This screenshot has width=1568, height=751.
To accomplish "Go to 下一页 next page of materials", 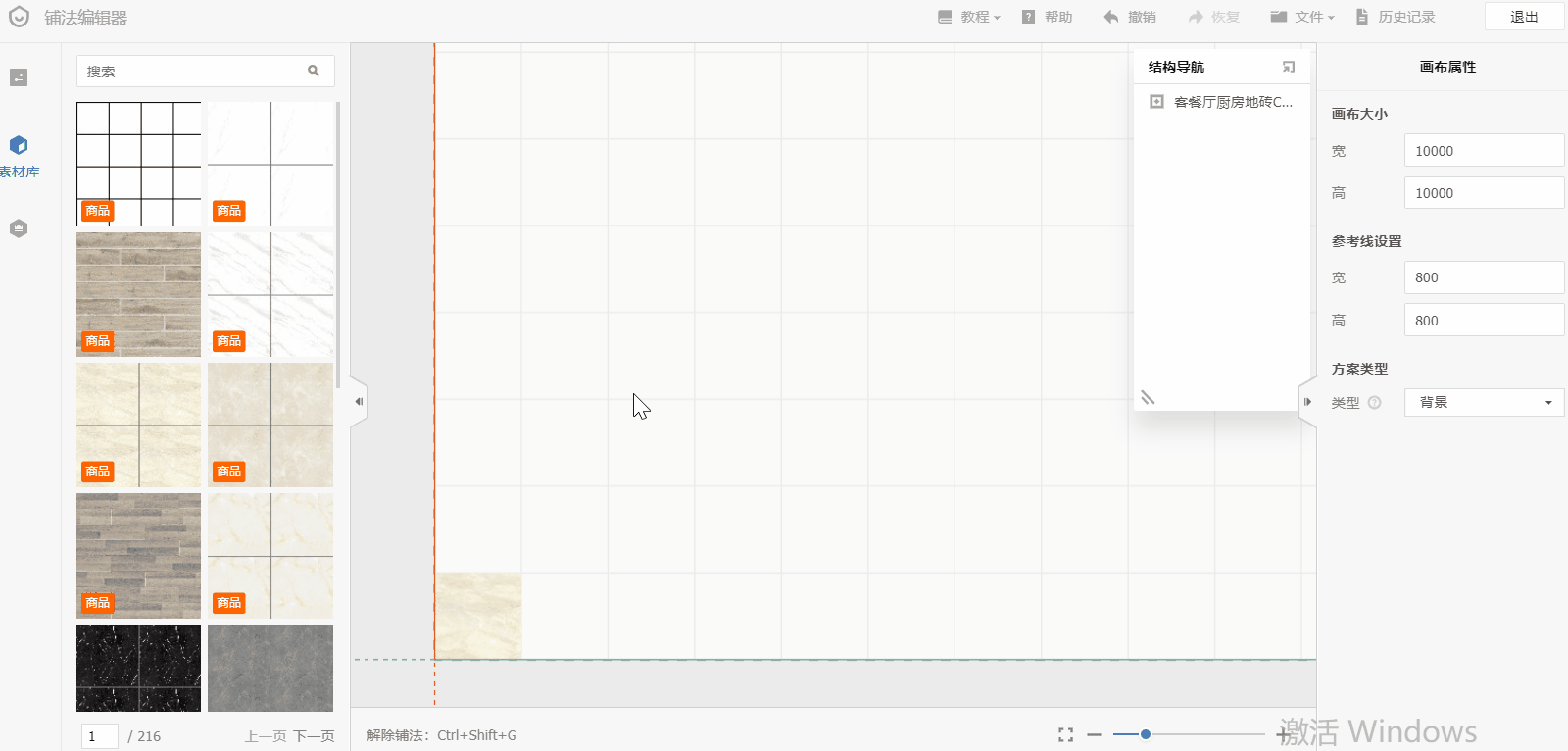I will 314,736.
